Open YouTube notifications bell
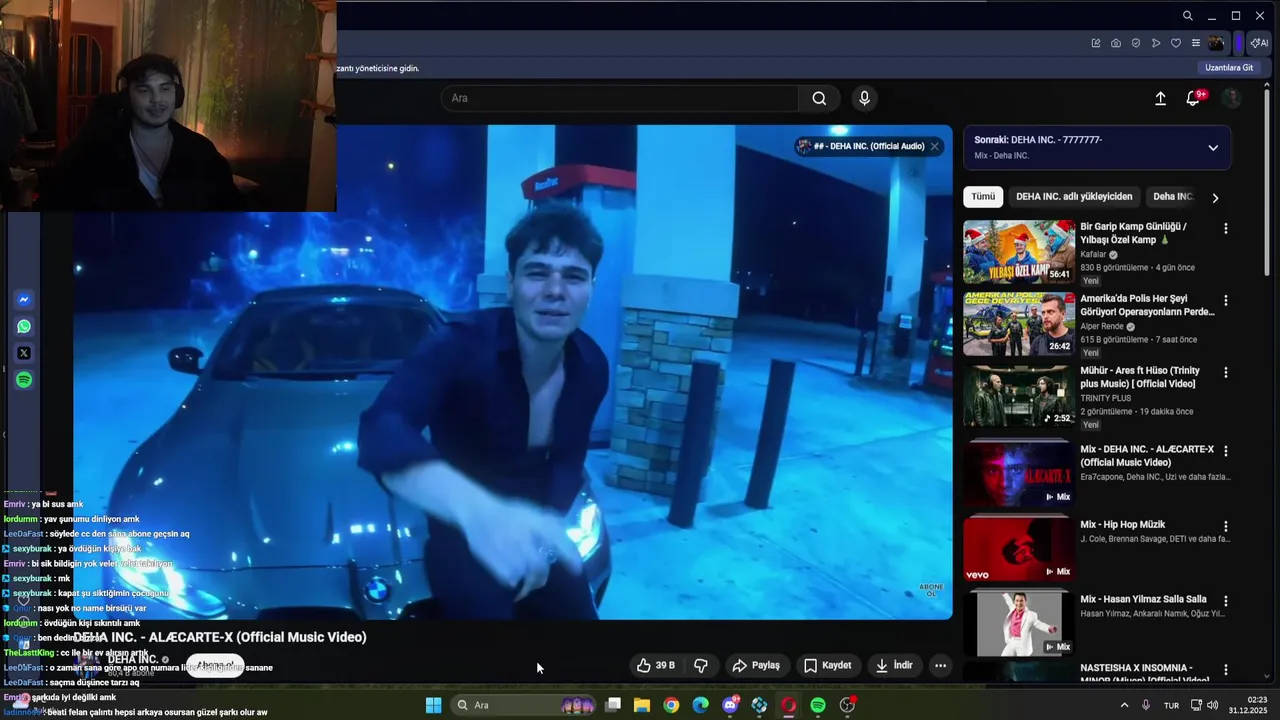This screenshot has height=720, width=1280. click(x=1193, y=98)
